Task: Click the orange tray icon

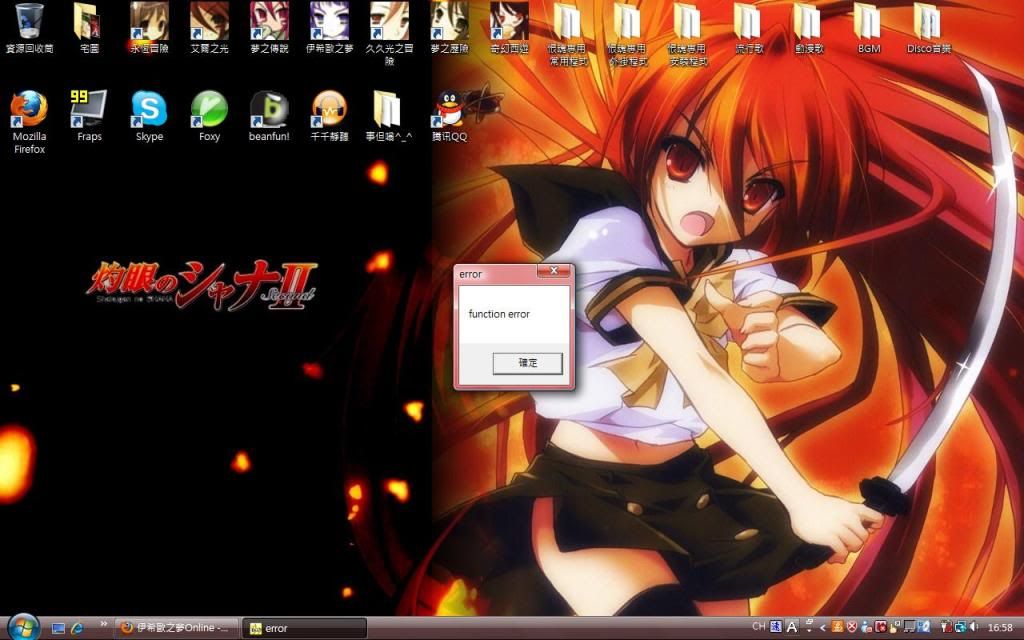Action: pyautogui.click(x=837, y=627)
